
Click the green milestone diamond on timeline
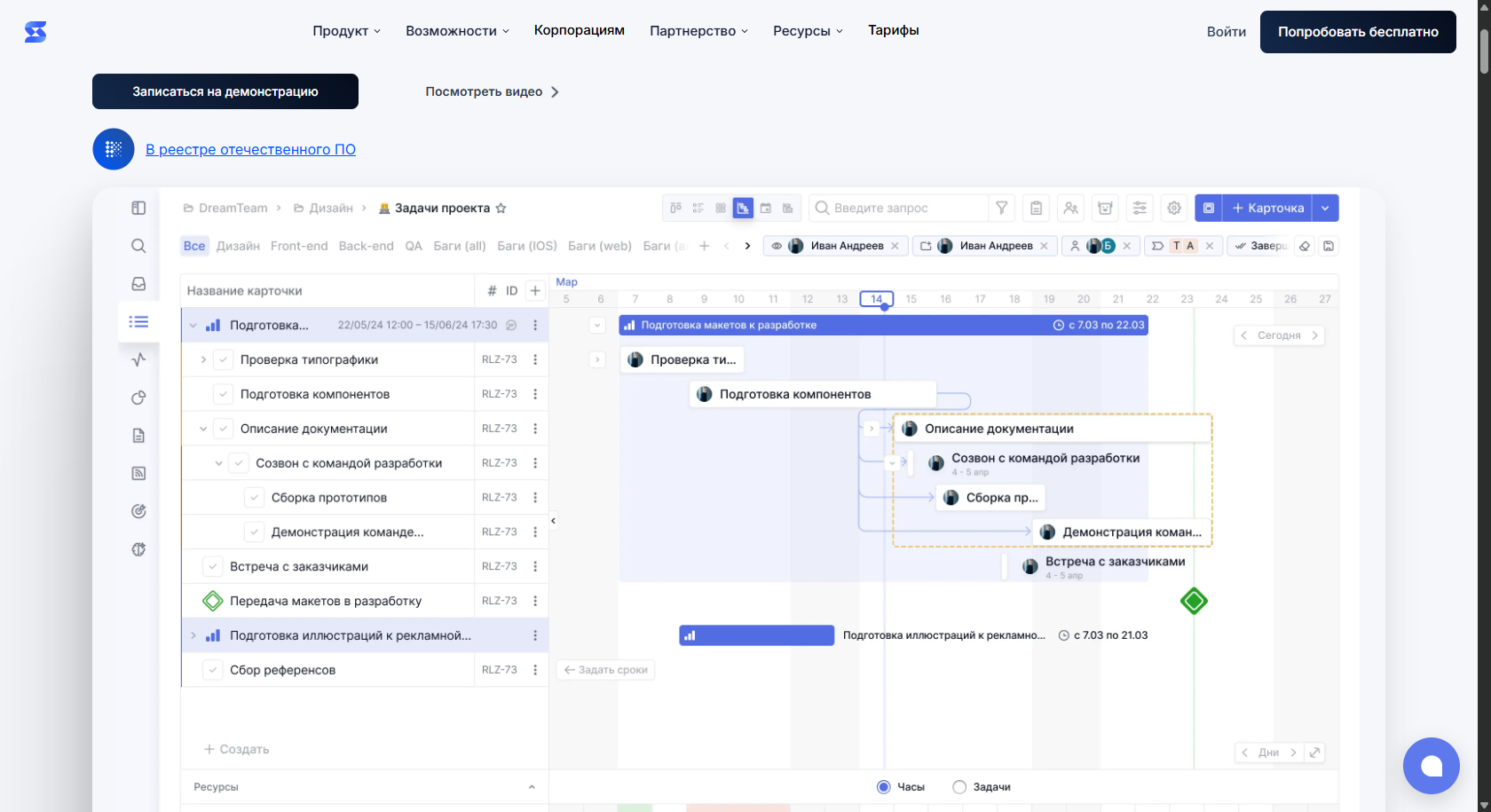[x=1194, y=601]
